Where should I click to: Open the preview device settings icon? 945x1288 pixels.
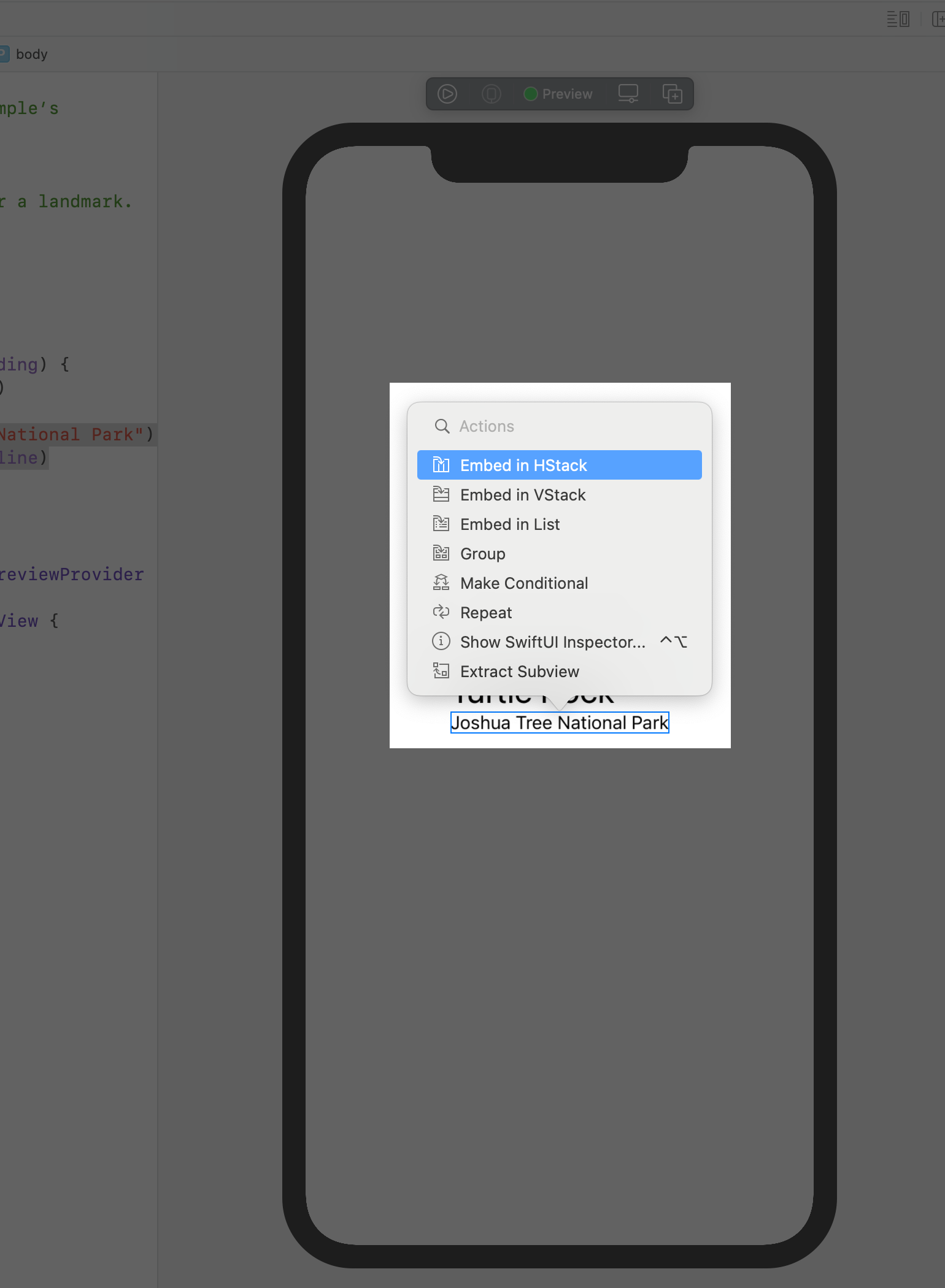click(628, 94)
